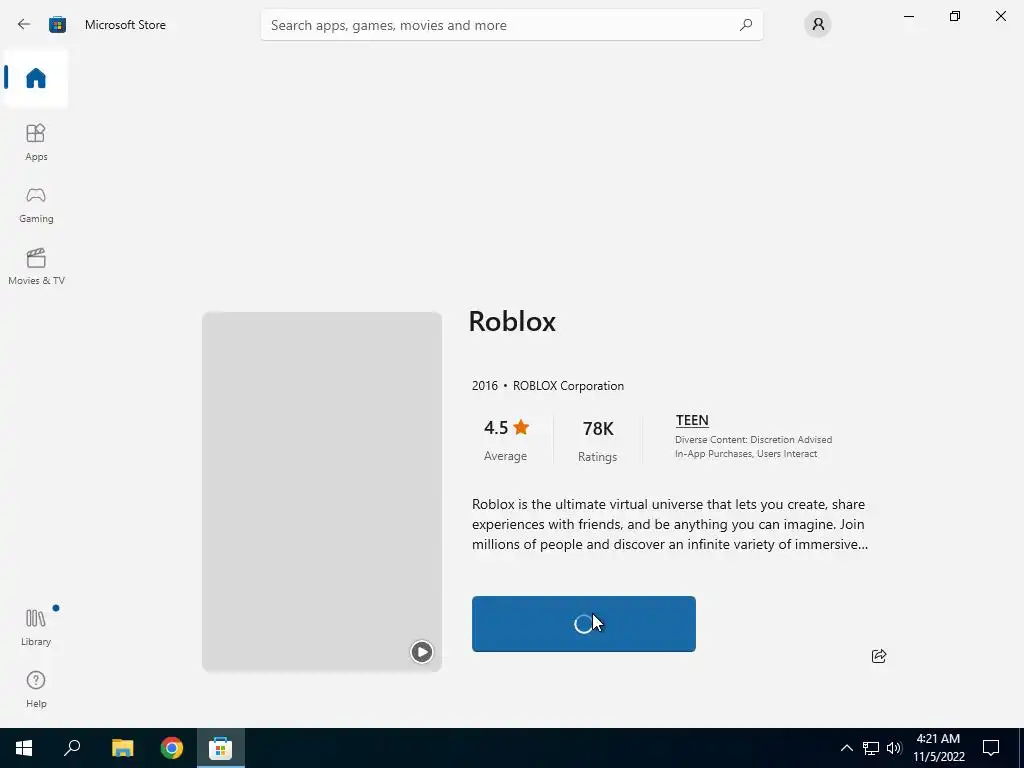Open the Movies & TV section
The image size is (1024, 768).
[36, 266]
